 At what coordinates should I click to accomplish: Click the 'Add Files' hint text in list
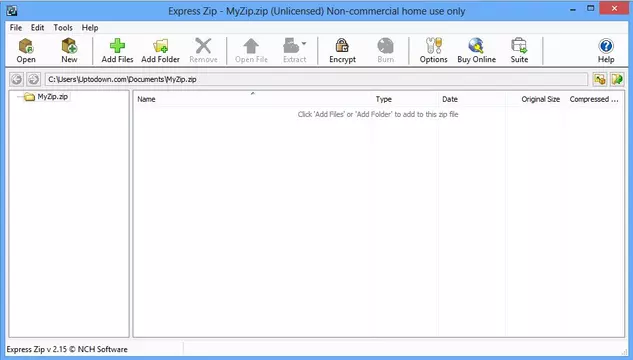coord(378,114)
